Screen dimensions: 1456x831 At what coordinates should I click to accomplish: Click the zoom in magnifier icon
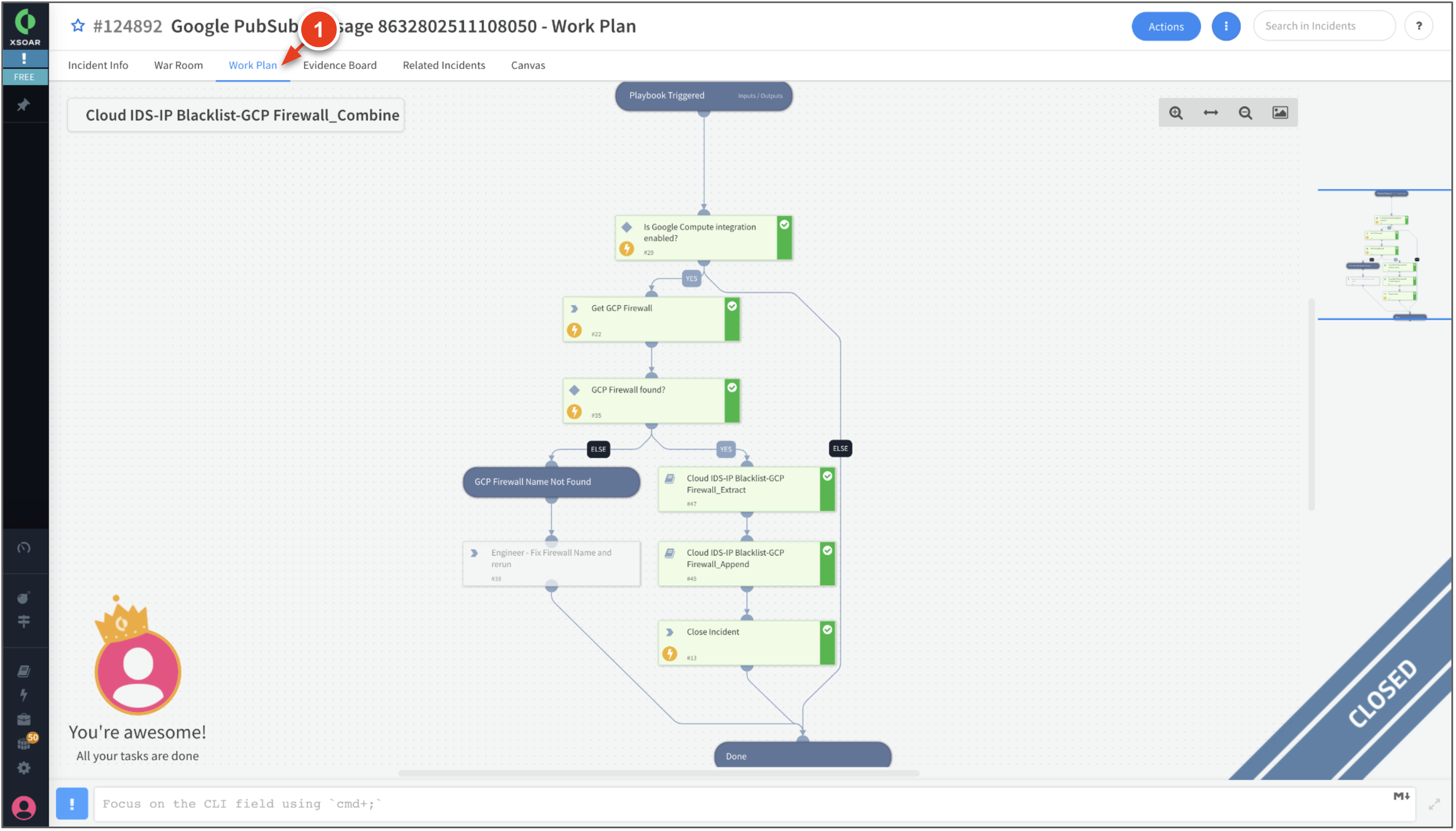click(1176, 113)
